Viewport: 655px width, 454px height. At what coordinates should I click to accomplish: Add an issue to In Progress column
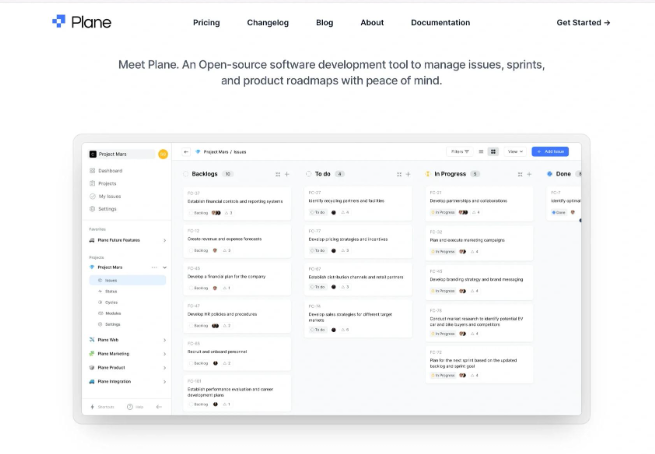pos(529,174)
